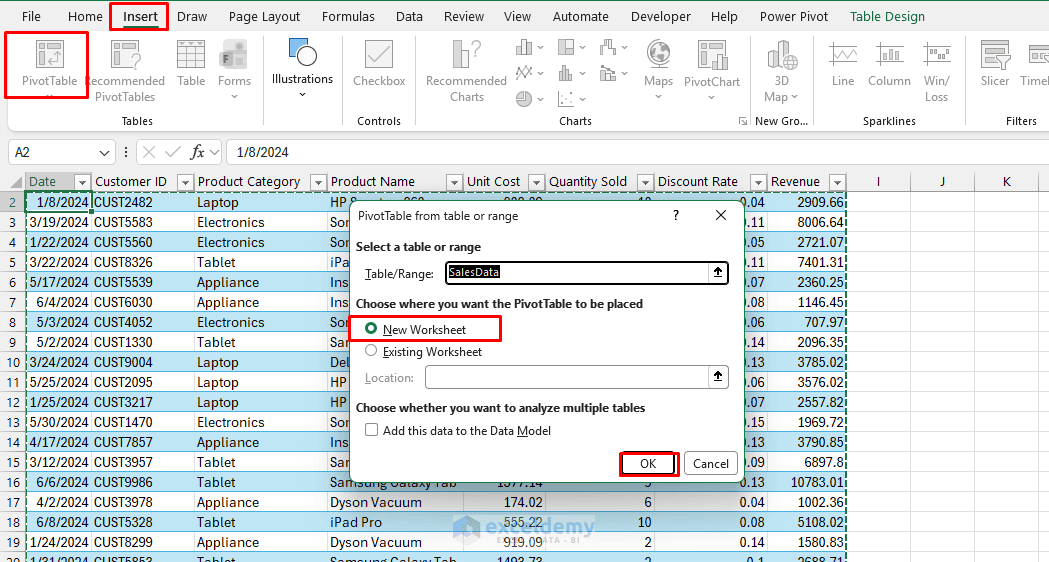Click the formula bar showing 1/8/2024
This screenshot has height=562, width=1049.
click(638, 153)
